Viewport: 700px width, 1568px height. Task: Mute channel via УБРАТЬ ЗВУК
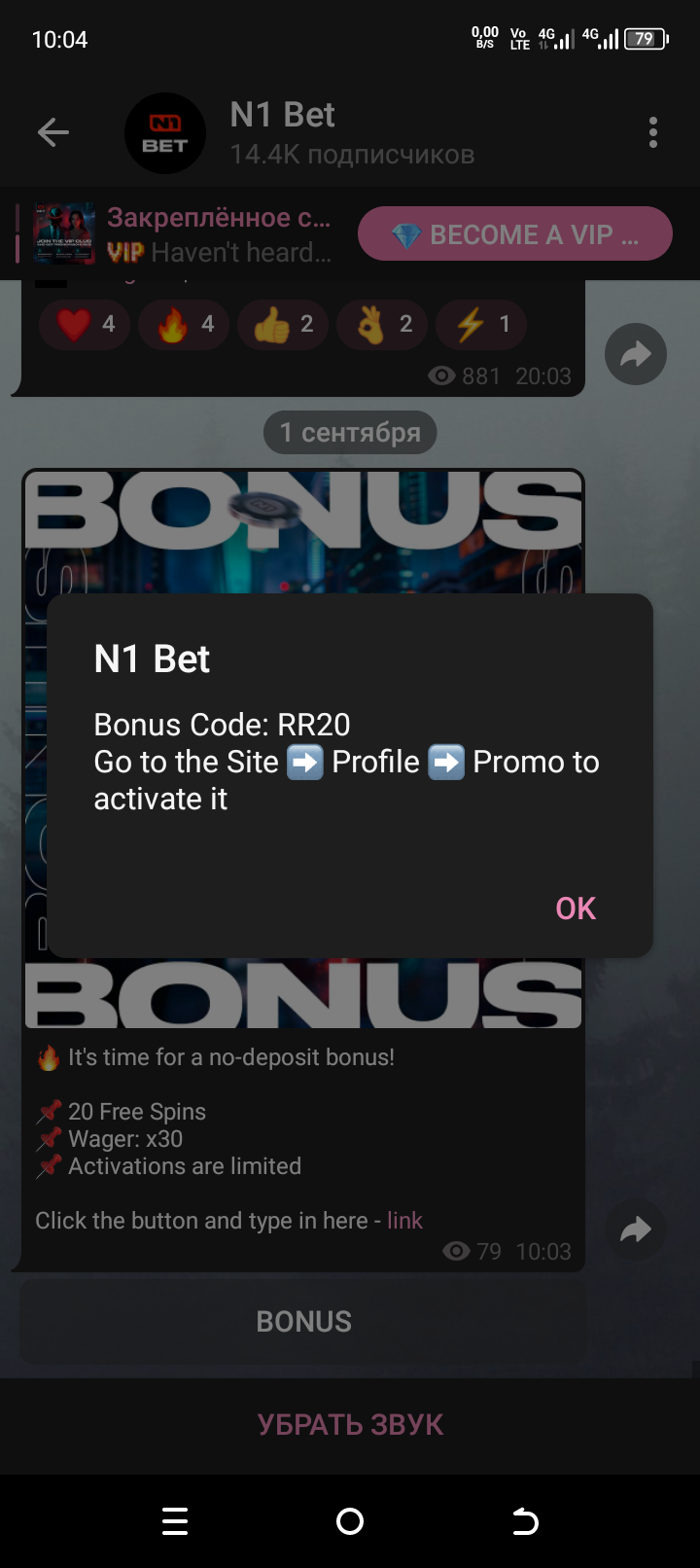tap(350, 1424)
